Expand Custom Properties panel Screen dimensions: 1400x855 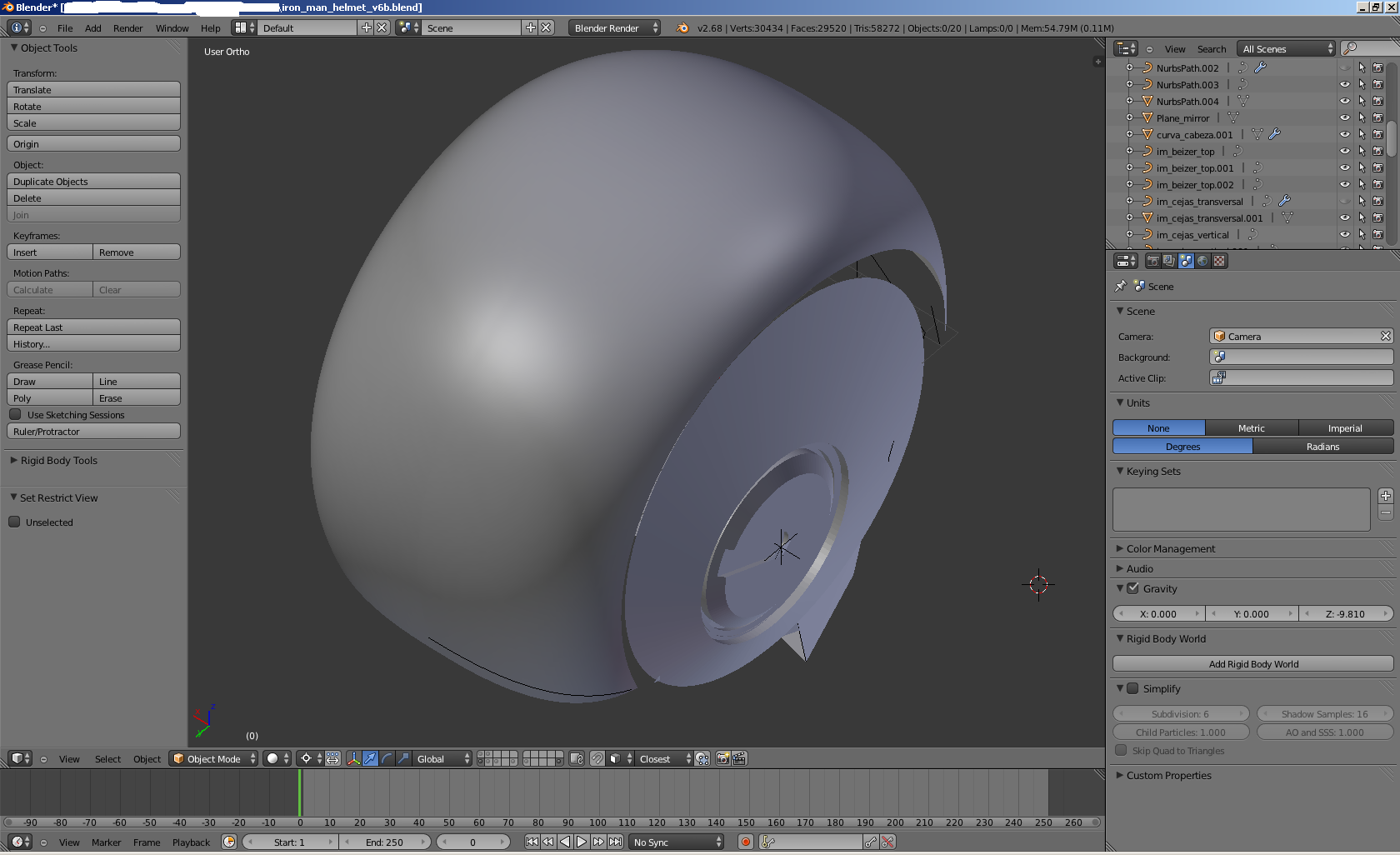[x=1168, y=775]
